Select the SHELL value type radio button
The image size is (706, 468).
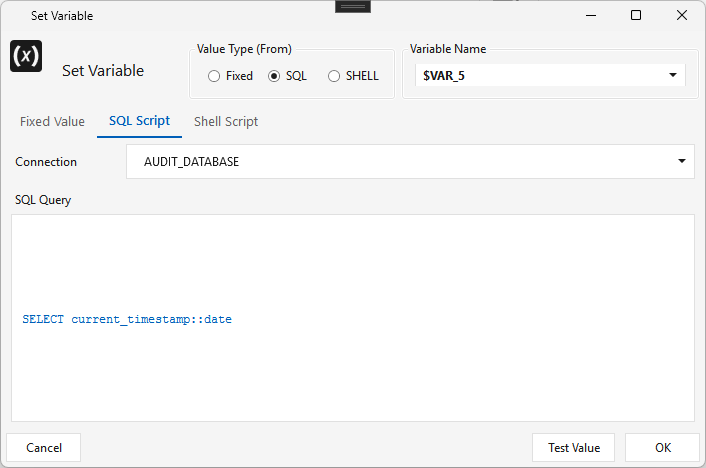(334, 76)
